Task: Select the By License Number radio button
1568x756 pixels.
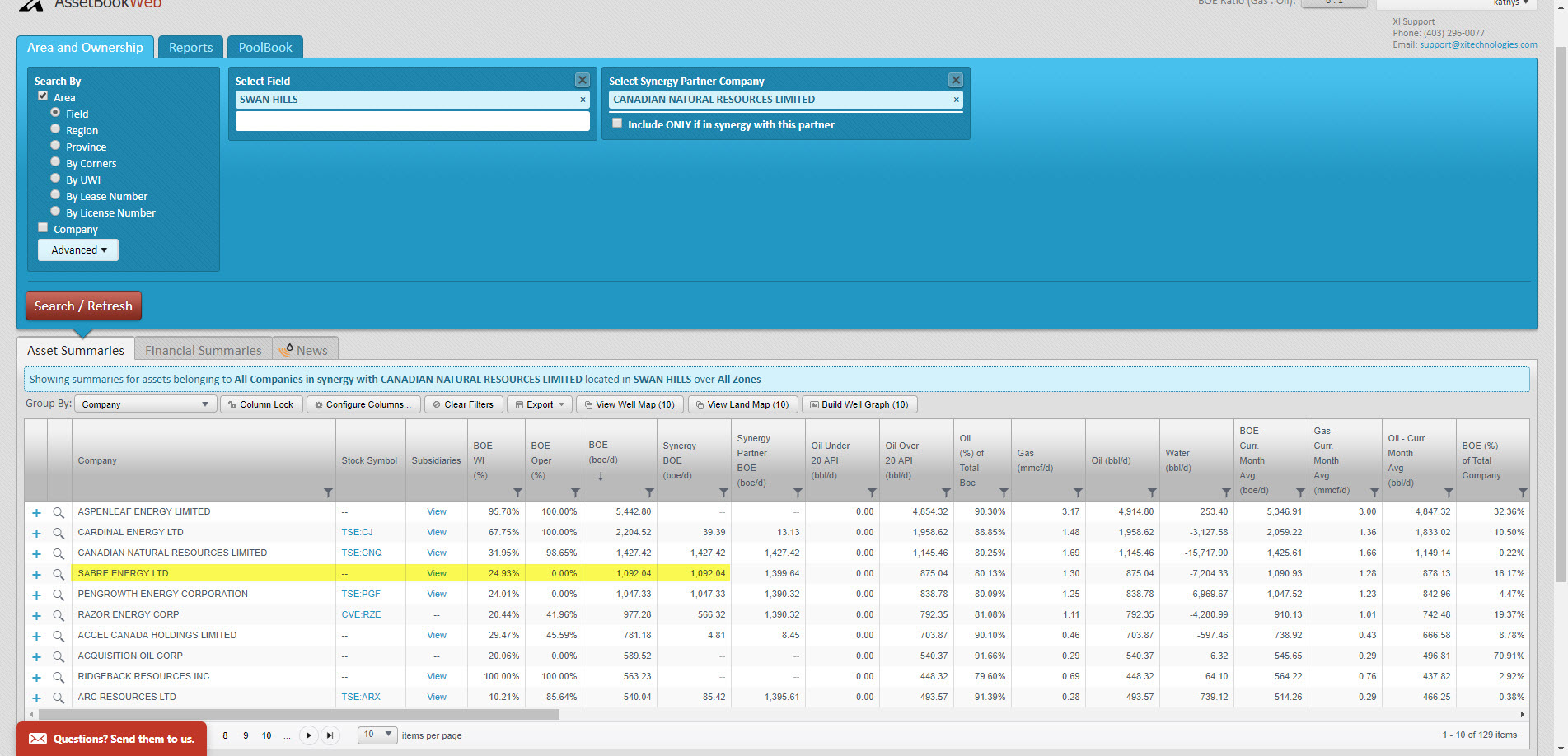Action: [55, 212]
